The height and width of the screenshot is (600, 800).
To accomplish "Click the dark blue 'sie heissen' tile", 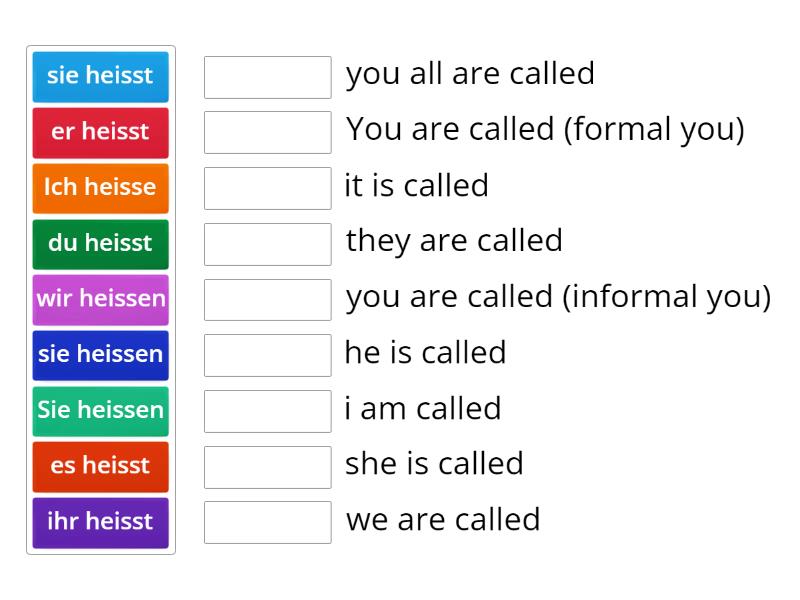I will tap(100, 355).
